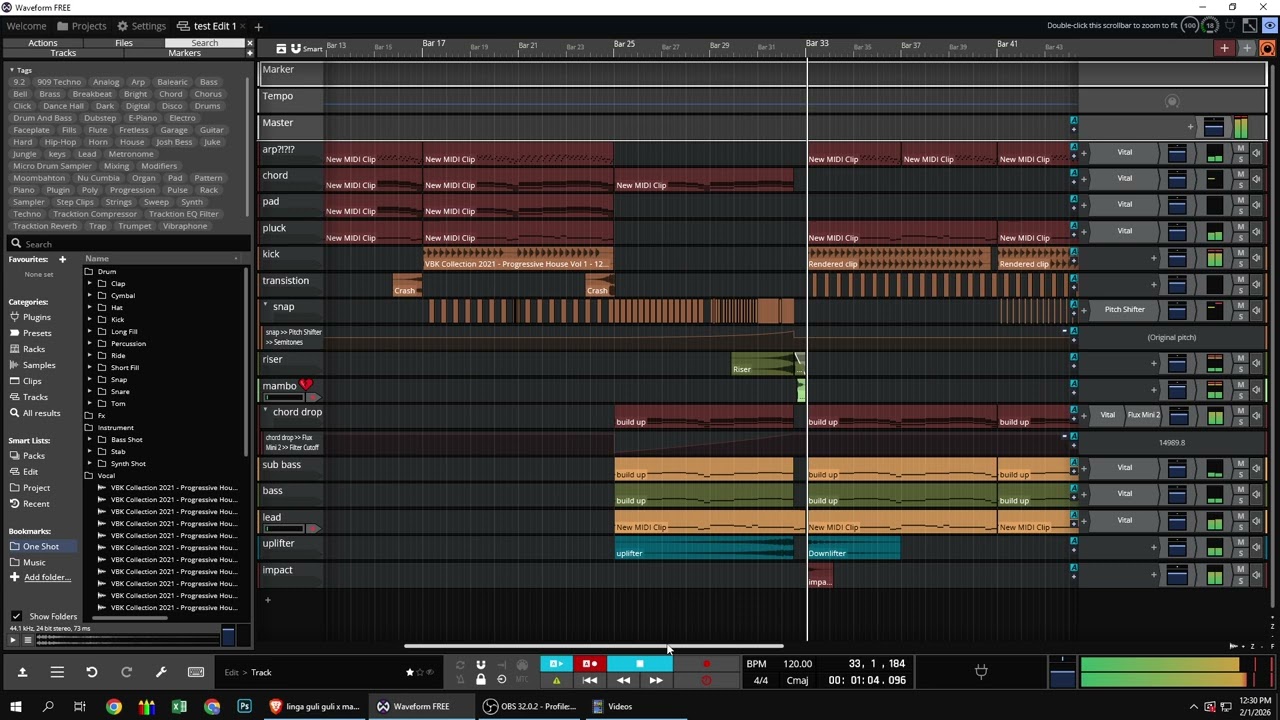Mute the arp track with M button
Screen dimensions: 1280x720
click(x=1241, y=149)
